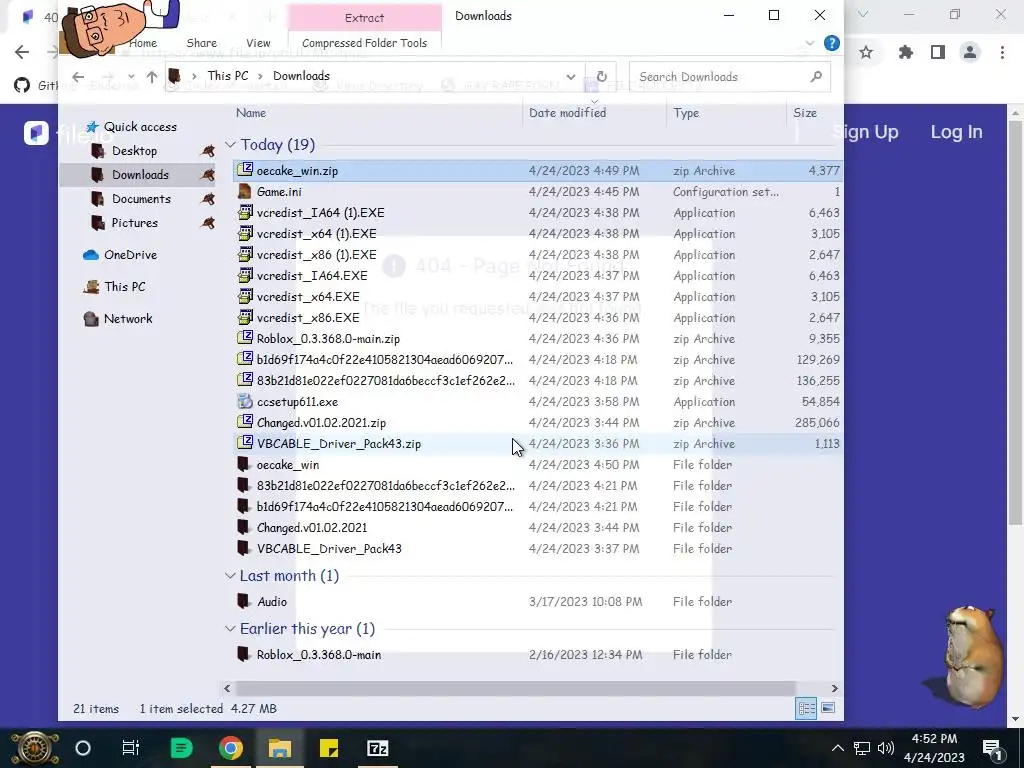Select Roblox_0.3.368.0-main.zip file
This screenshot has width=1024, height=768.
tap(328, 338)
